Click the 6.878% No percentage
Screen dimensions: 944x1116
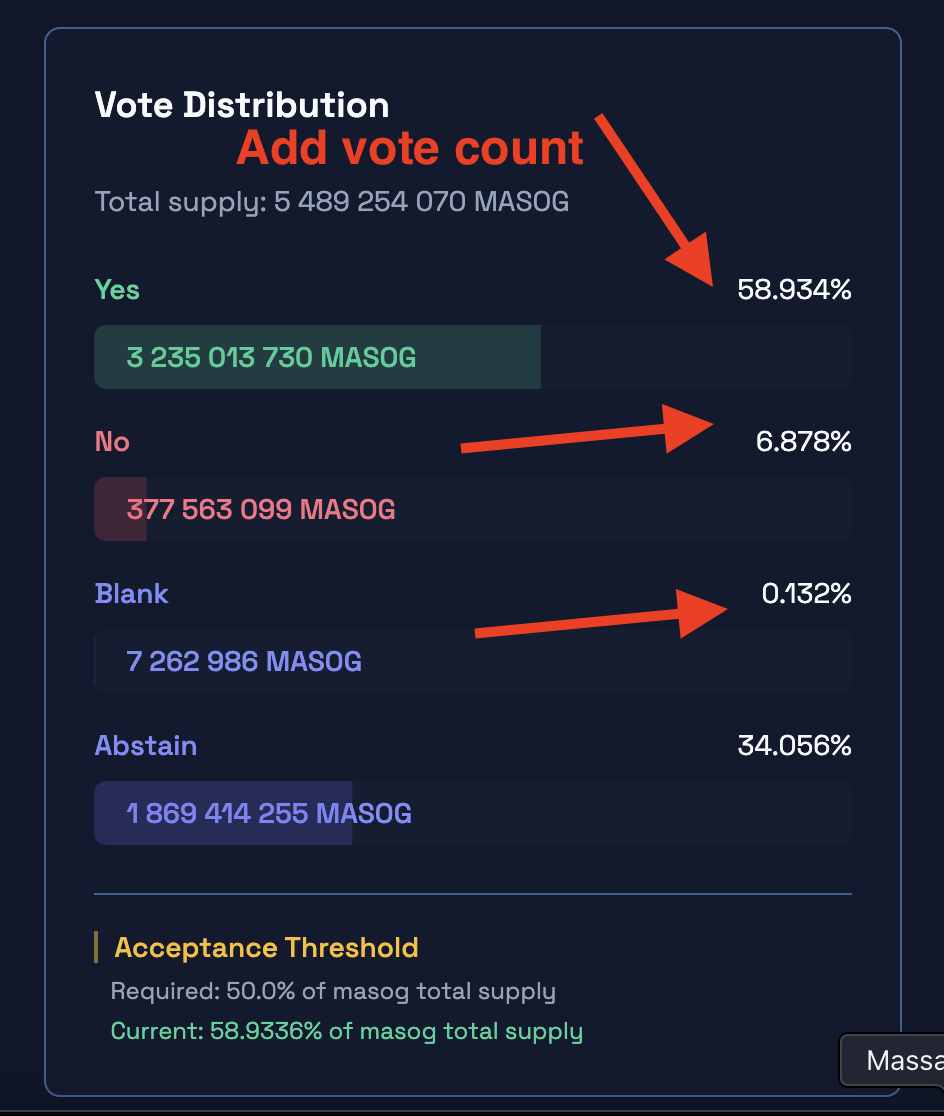803,442
